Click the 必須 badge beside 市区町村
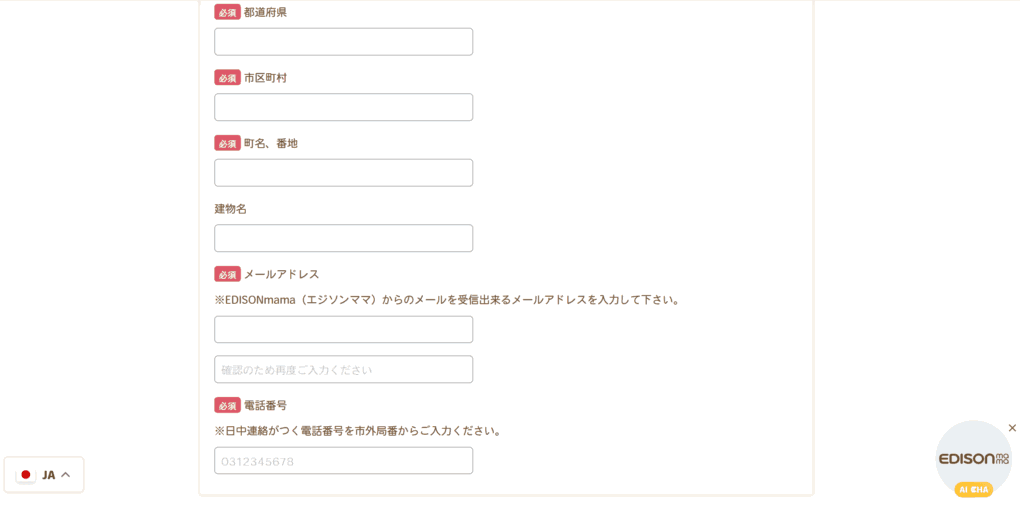1024x505 pixels. click(227, 78)
